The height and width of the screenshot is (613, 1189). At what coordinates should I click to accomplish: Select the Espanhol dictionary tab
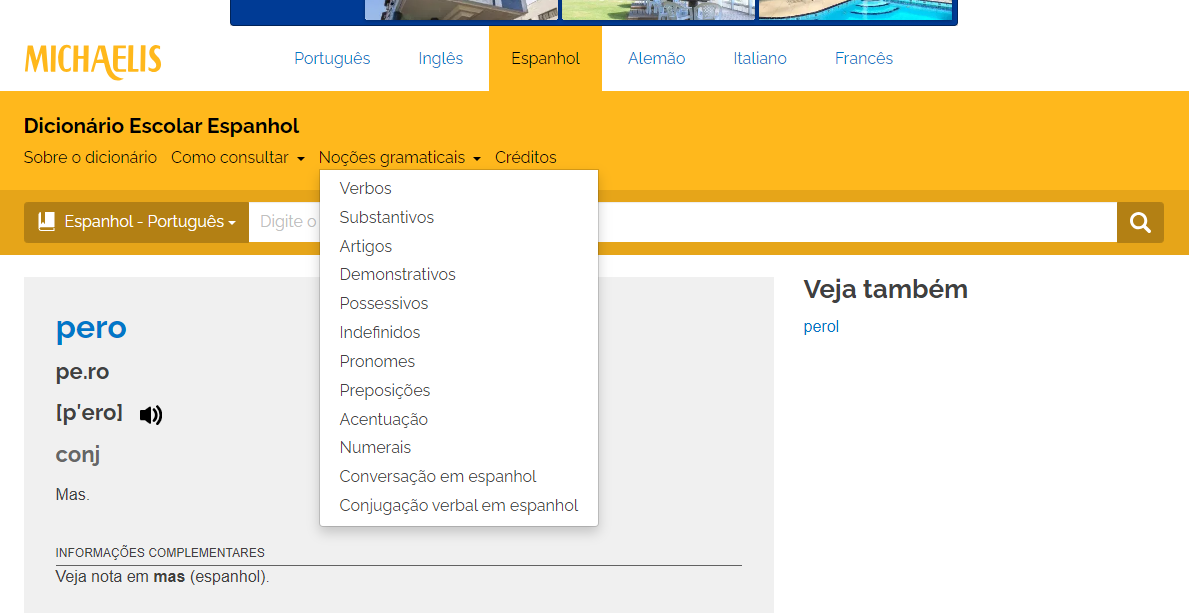click(545, 58)
